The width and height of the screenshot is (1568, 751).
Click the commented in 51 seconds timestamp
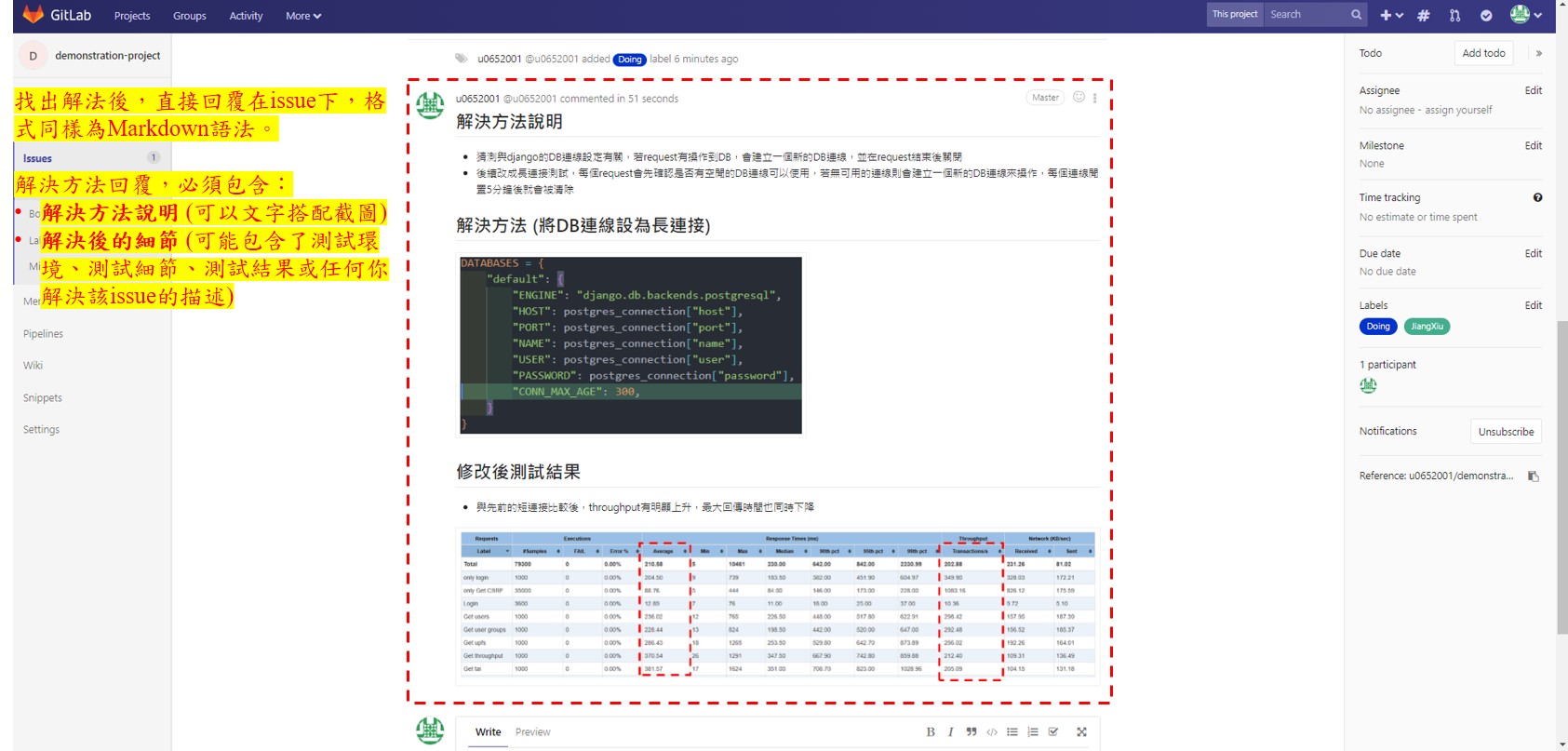tap(620, 99)
